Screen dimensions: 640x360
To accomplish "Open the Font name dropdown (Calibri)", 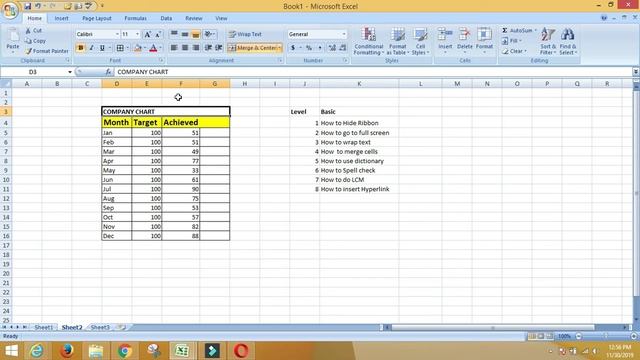I will [117, 34].
